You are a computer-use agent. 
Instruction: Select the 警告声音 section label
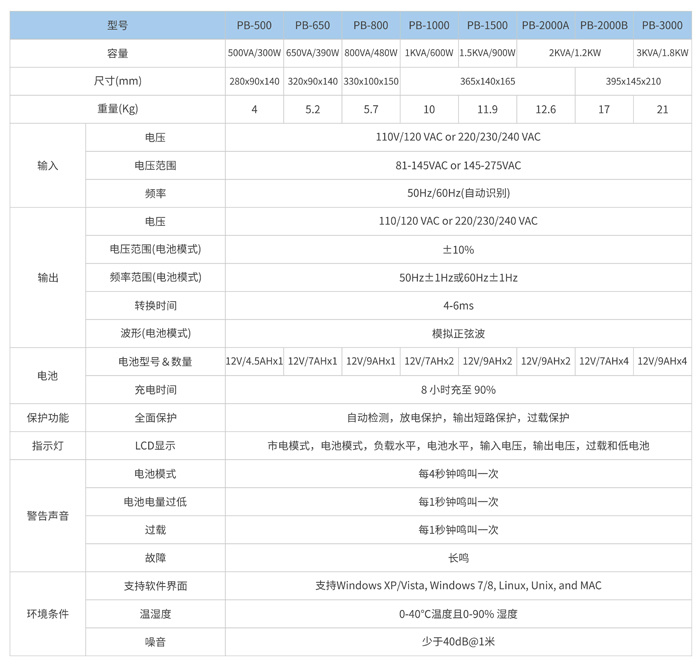[48, 516]
